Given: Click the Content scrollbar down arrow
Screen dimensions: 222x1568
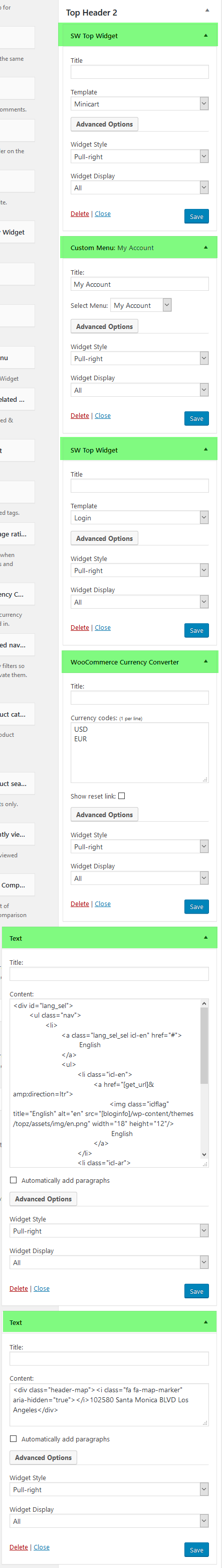Looking at the screenshot, I should 204,1154.
